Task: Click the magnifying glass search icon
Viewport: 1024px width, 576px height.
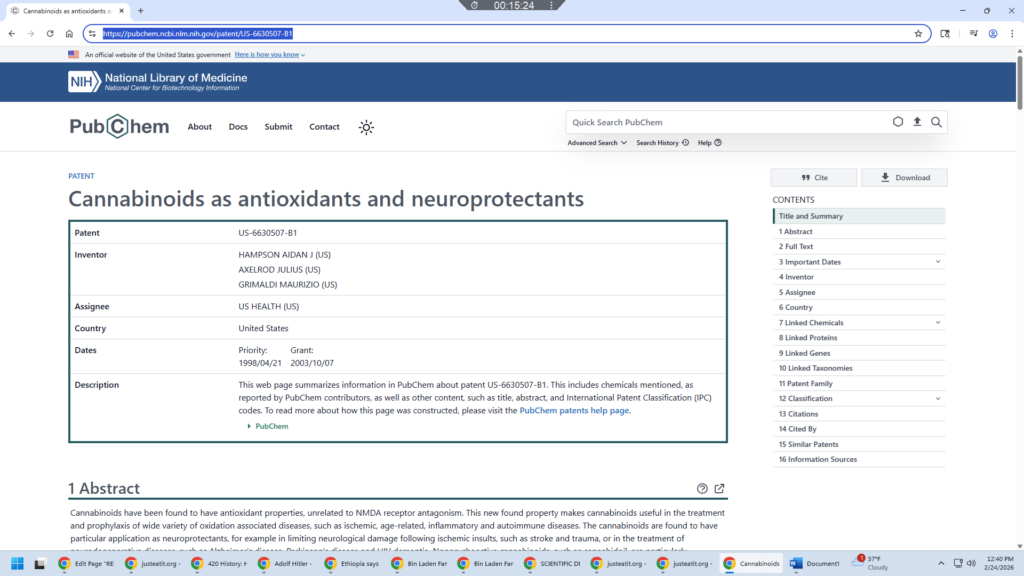Action: click(936, 122)
